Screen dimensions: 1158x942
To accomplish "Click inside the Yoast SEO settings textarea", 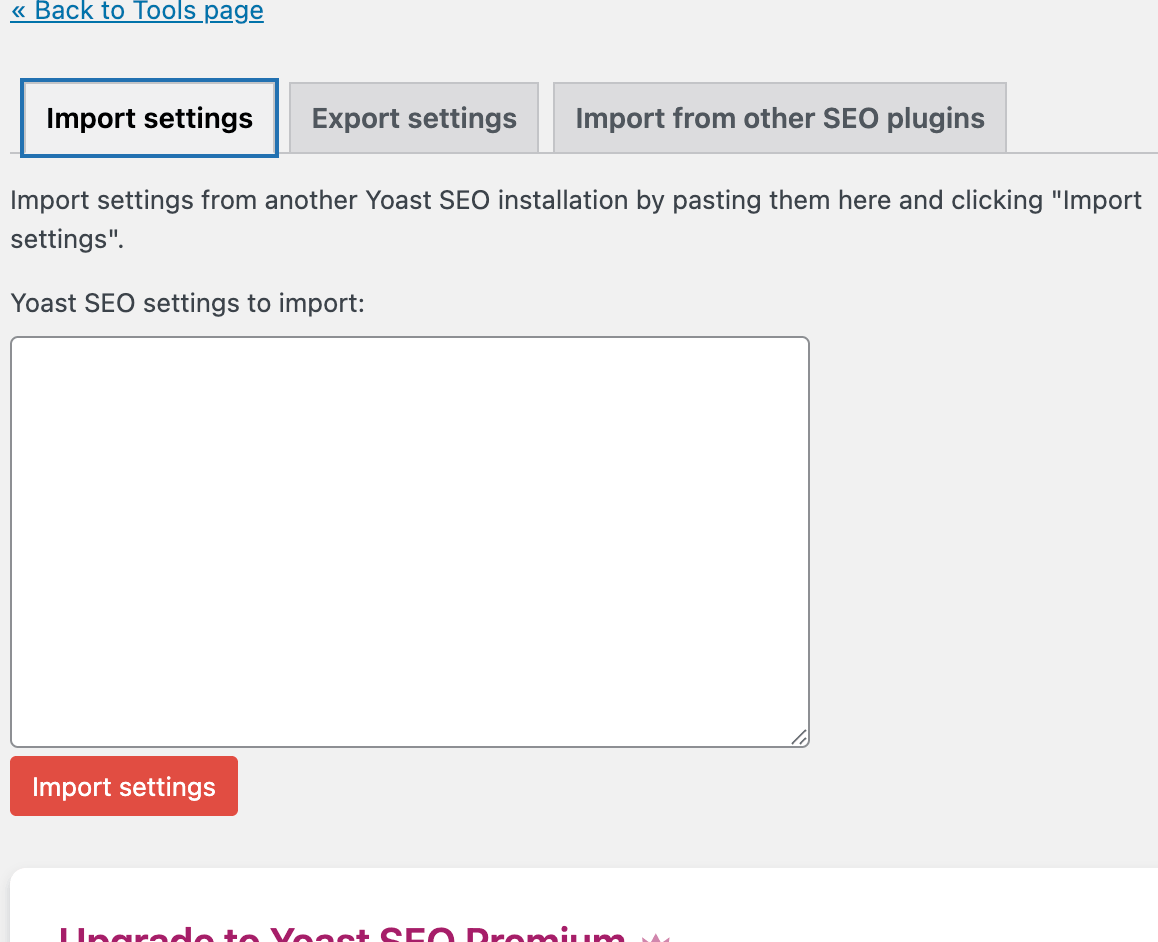I will 410,540.
